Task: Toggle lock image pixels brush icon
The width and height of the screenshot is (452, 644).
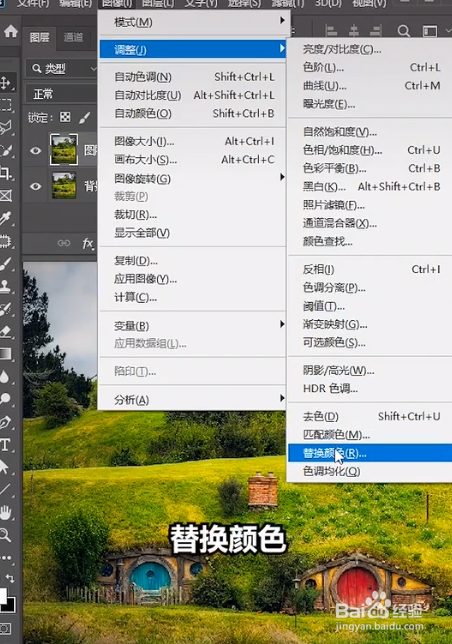Action: click(85, 118)
